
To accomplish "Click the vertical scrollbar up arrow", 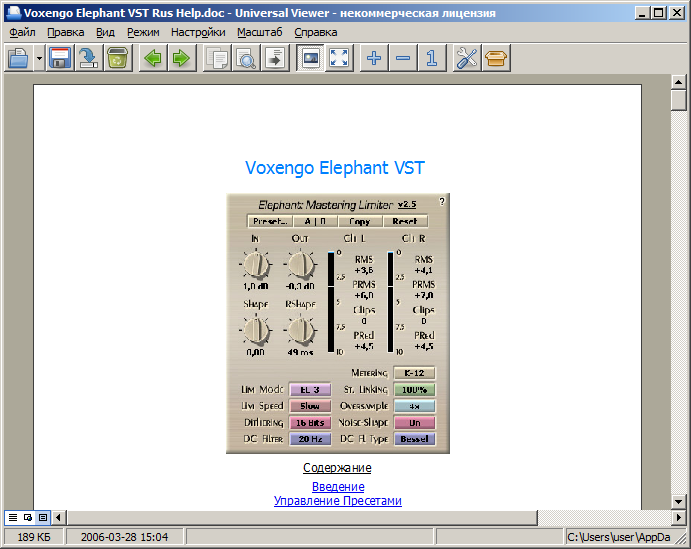I will 678,82.
